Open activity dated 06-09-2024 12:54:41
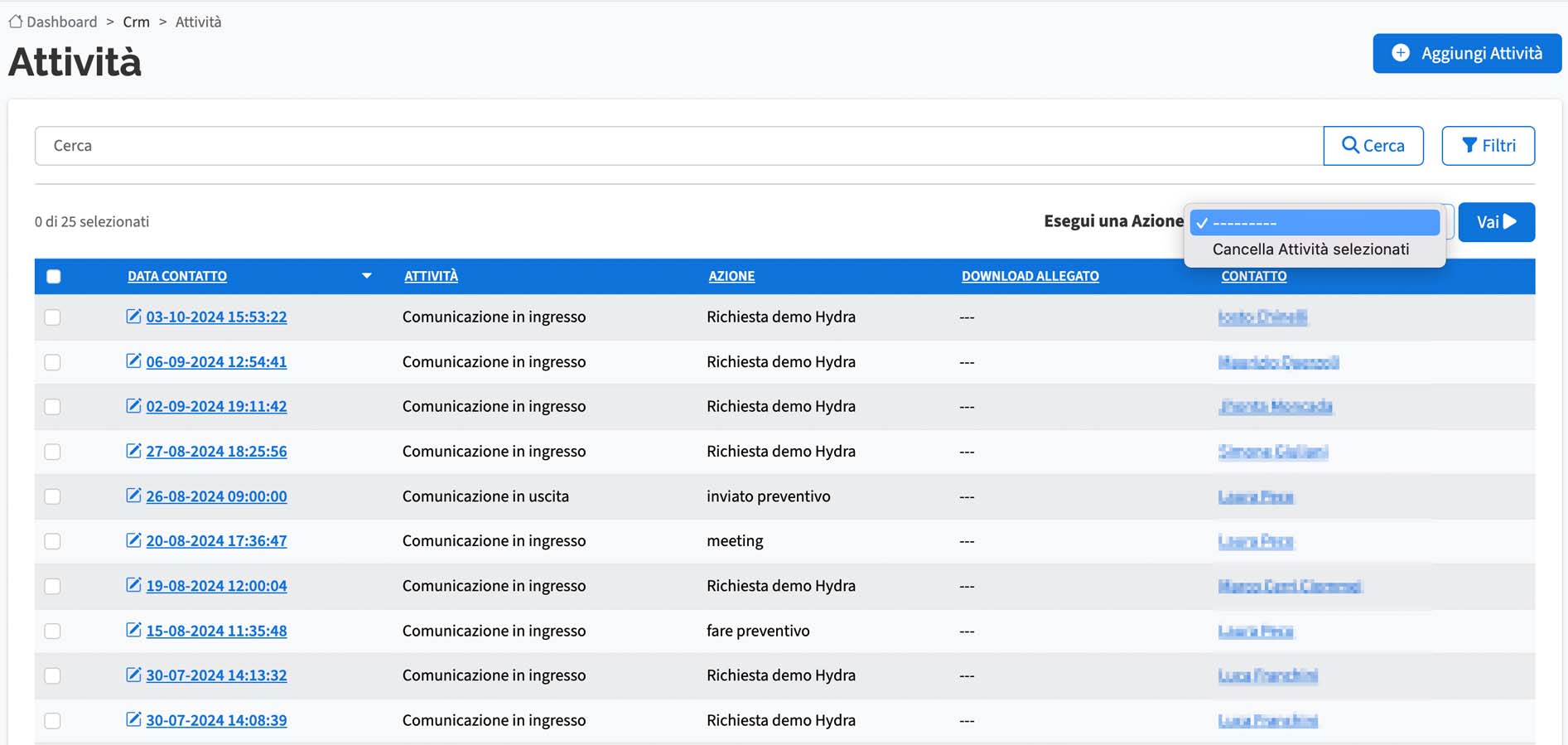1568x745 pixels. click(x=216, y=361)
